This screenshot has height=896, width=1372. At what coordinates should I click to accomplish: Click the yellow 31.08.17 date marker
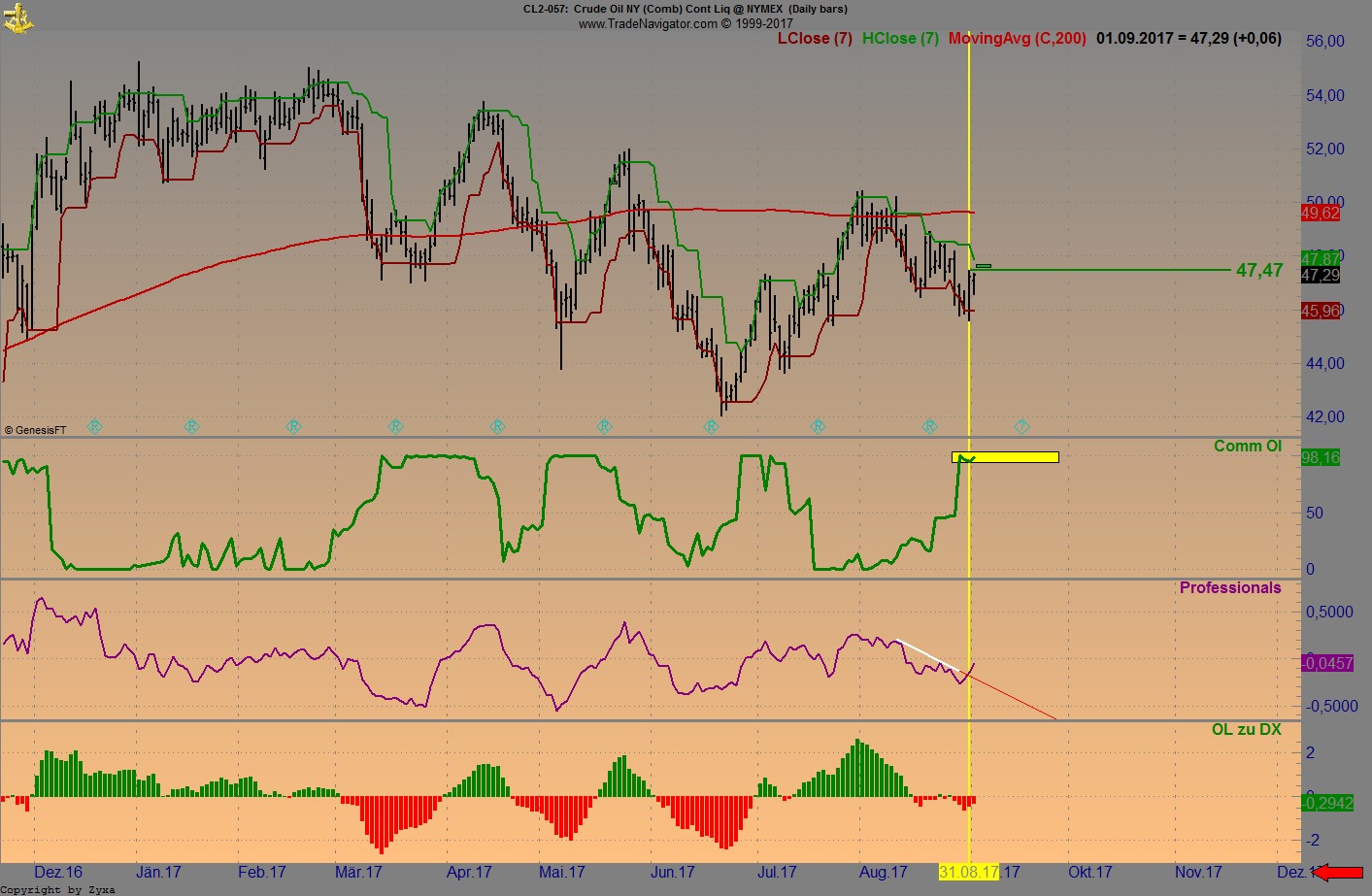pos(968,872)
